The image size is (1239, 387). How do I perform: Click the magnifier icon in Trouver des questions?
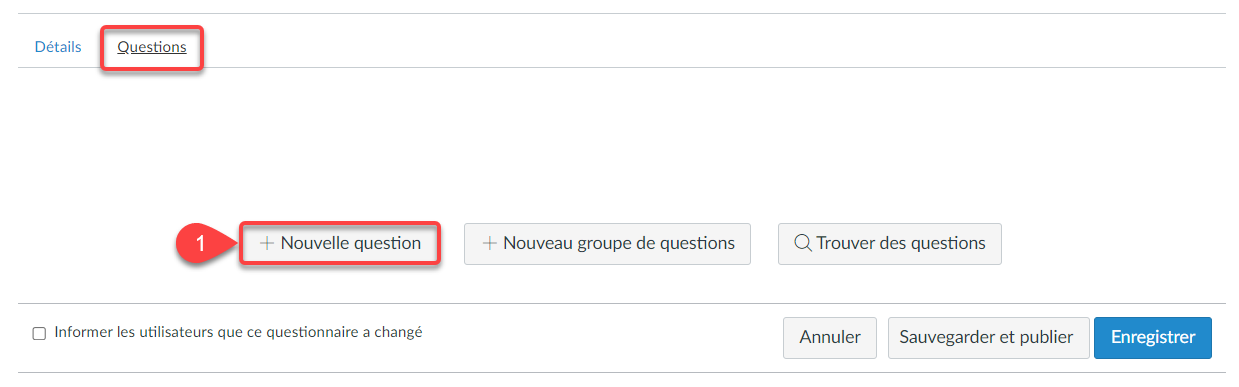[802, 243]
